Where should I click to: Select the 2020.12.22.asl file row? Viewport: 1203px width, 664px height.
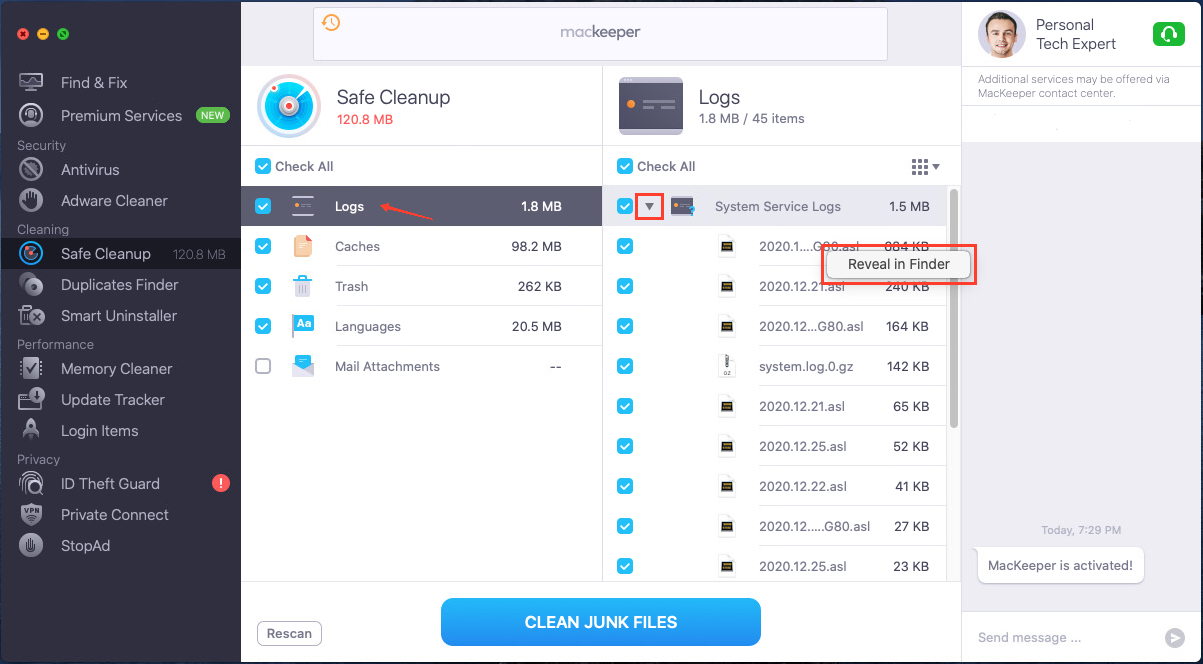coord(775,486)
